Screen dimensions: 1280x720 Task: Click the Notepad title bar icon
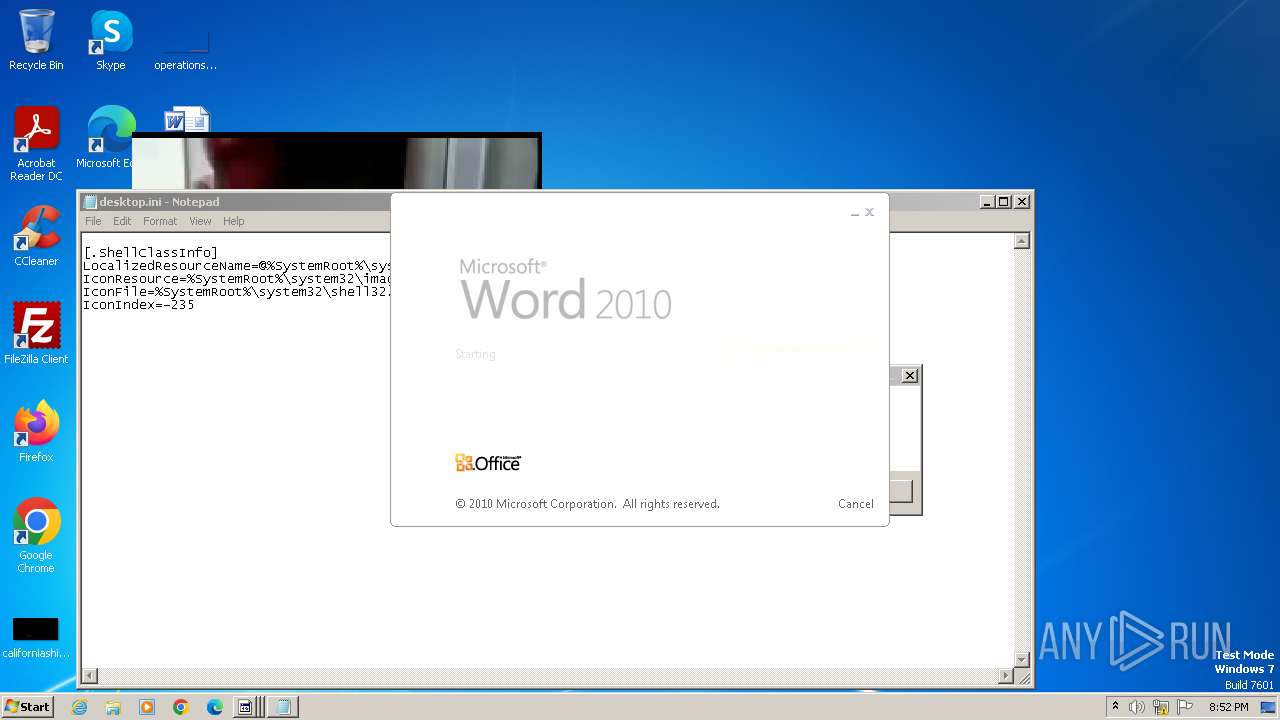pyautogui.click(x=90, y=202)
